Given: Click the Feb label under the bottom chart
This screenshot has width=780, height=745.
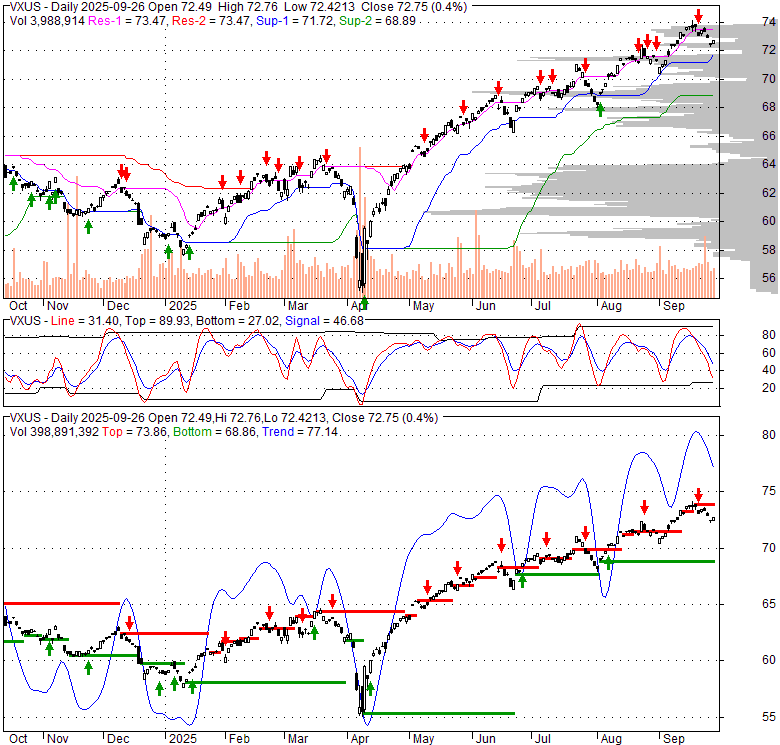Looking at the screenshot, I should pyautogui.click(x=239, y=739).
